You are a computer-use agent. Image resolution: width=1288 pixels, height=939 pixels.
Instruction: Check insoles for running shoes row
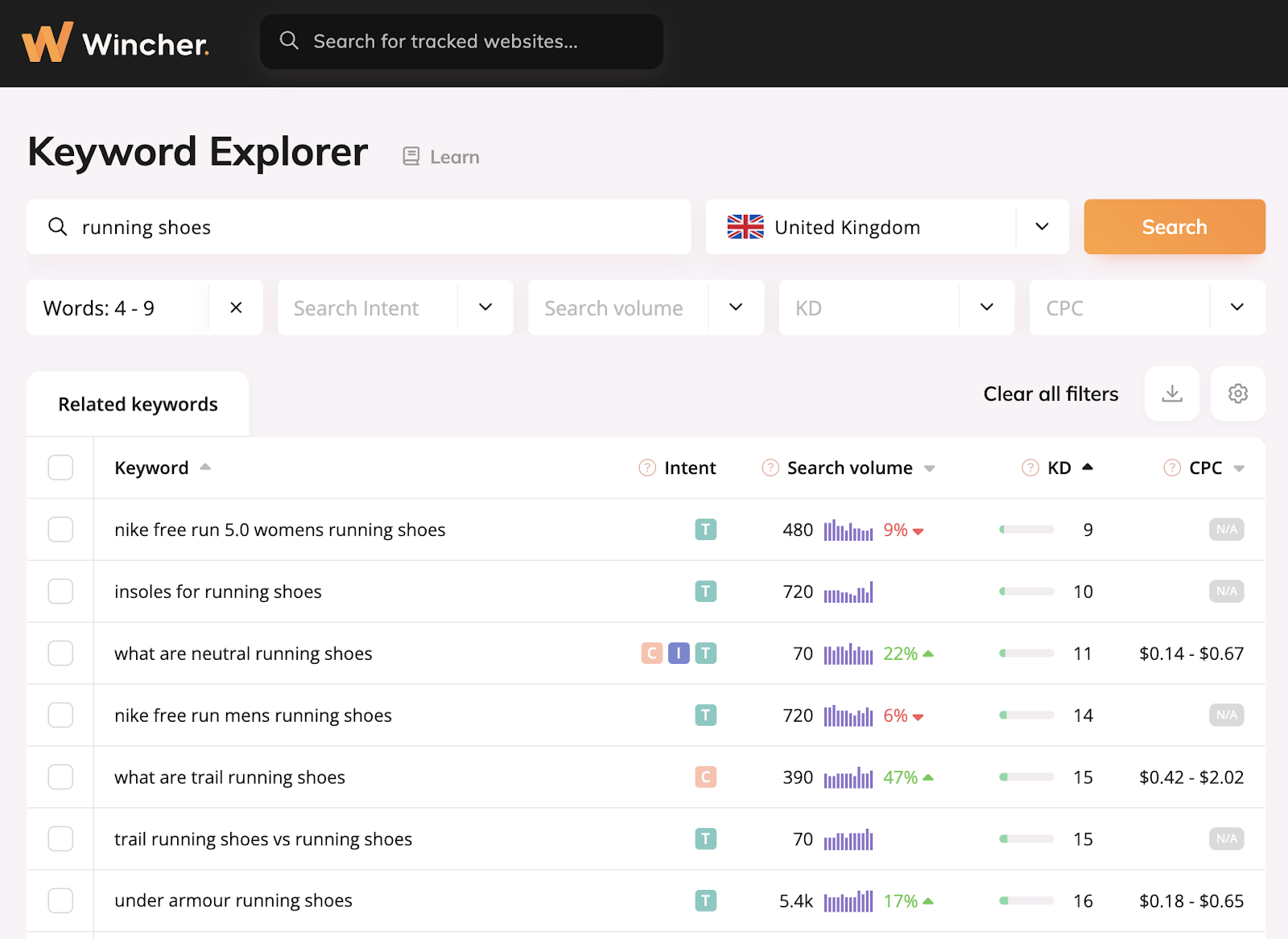(x=60, y=591)
